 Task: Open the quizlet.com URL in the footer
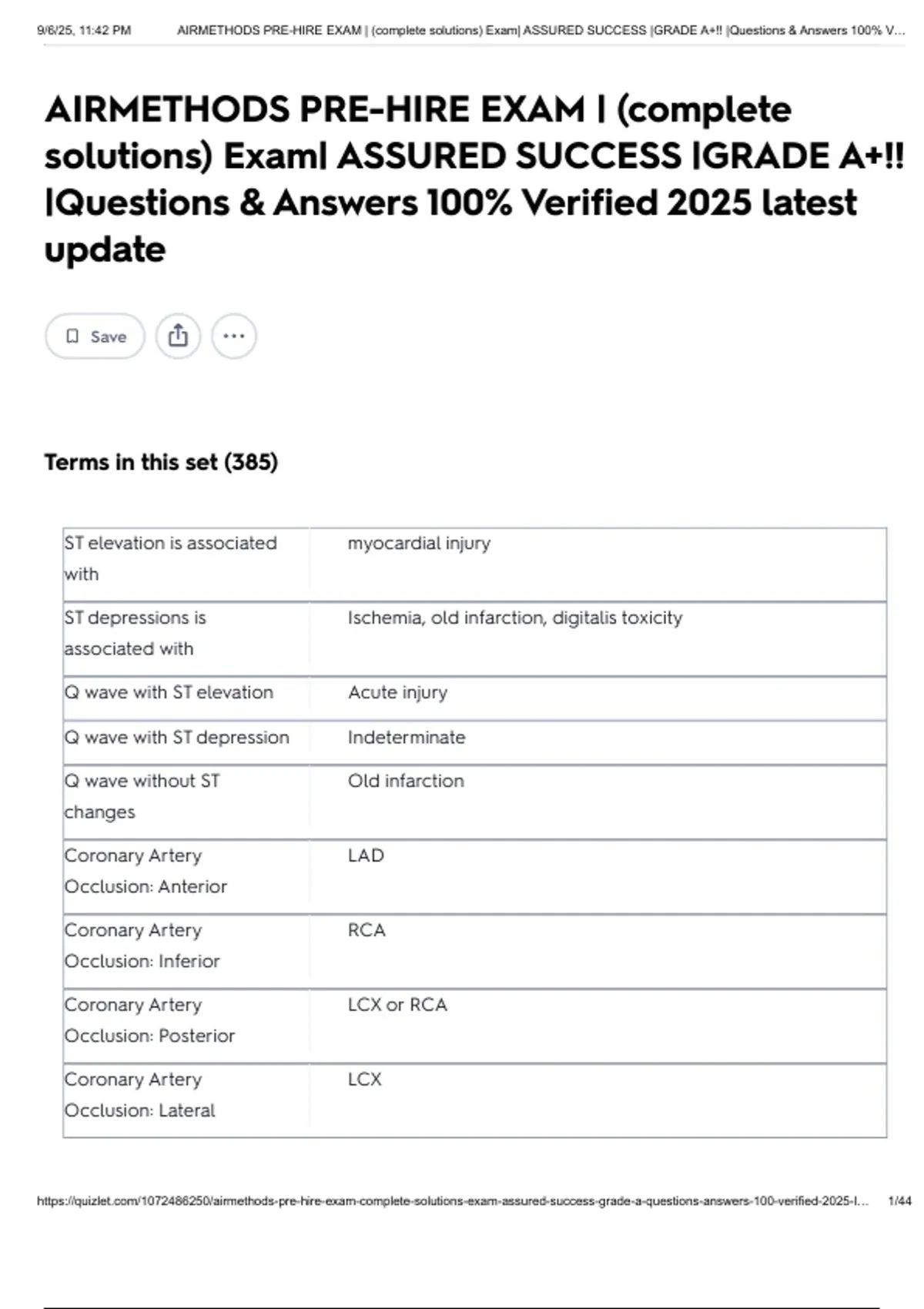pyautogui.click(x=452, y=1201)
